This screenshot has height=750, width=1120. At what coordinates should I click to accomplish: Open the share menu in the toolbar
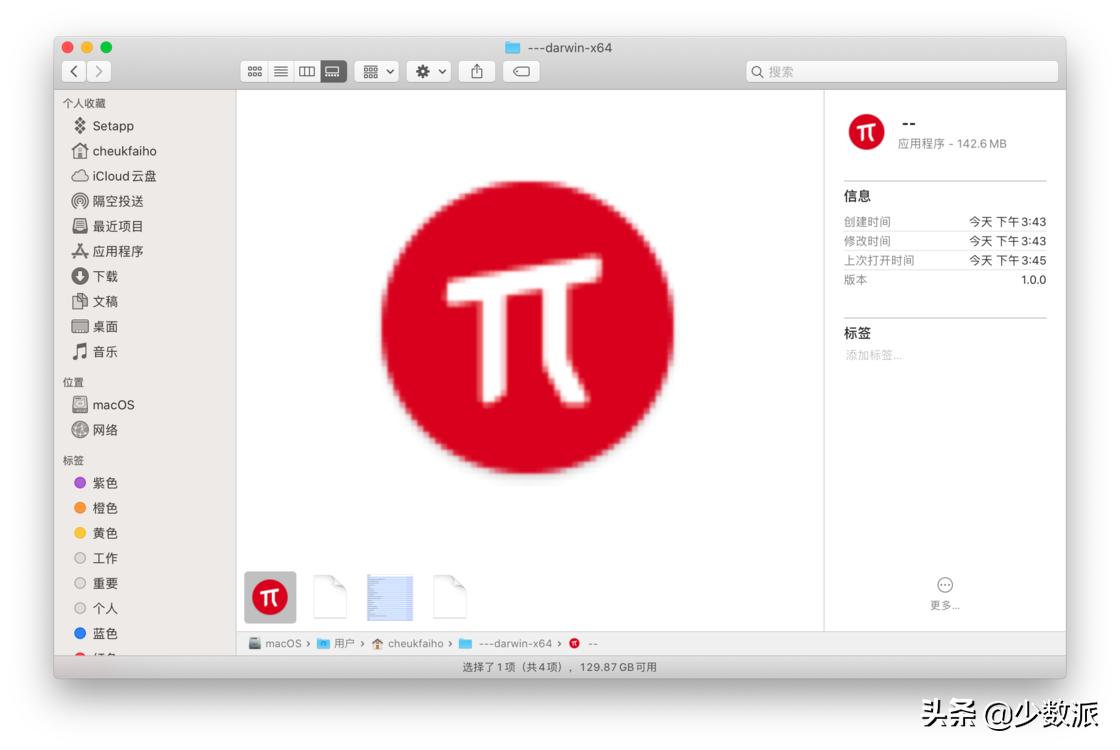coord(477,71)
